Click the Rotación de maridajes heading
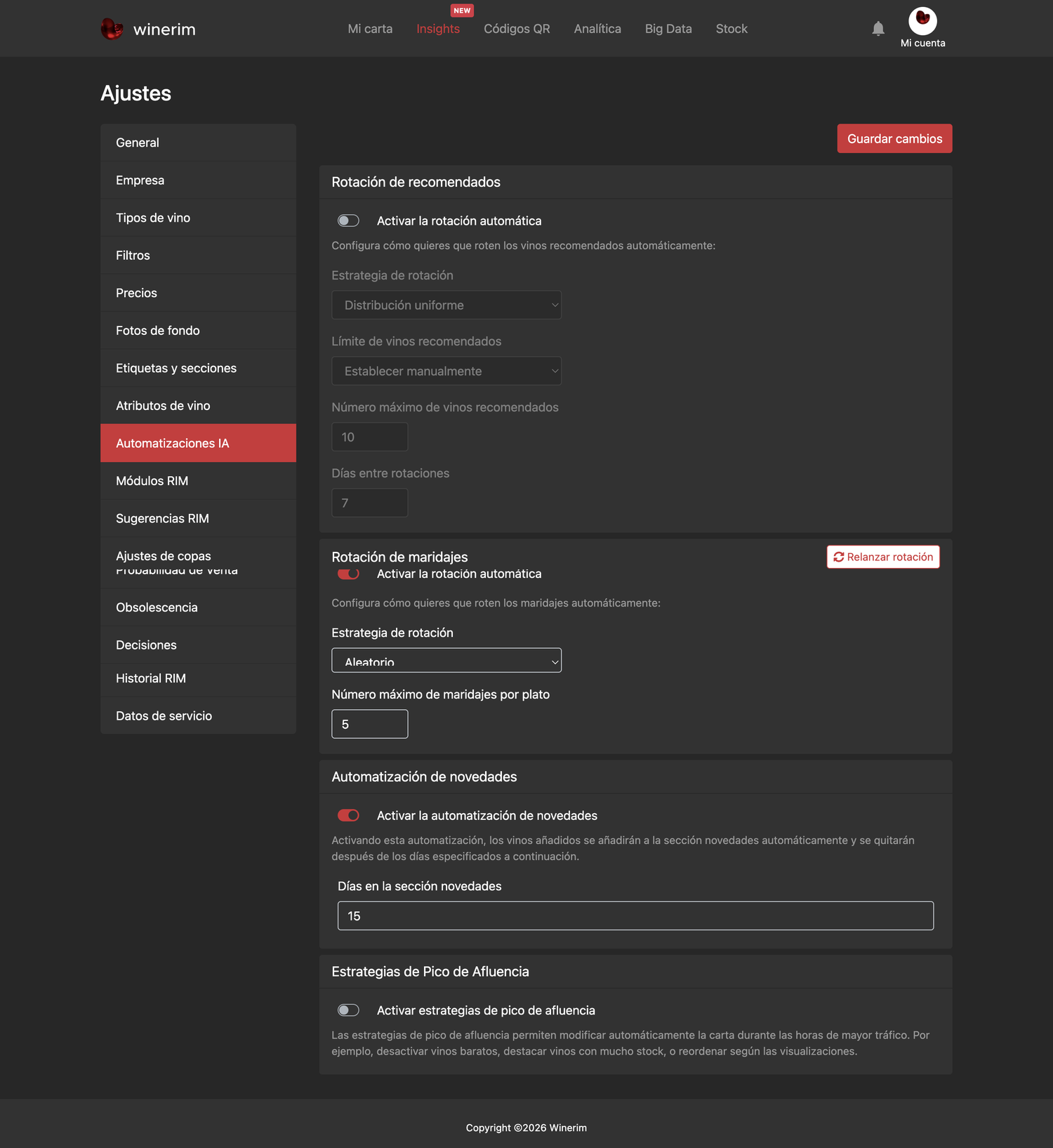 coord(399,557)
